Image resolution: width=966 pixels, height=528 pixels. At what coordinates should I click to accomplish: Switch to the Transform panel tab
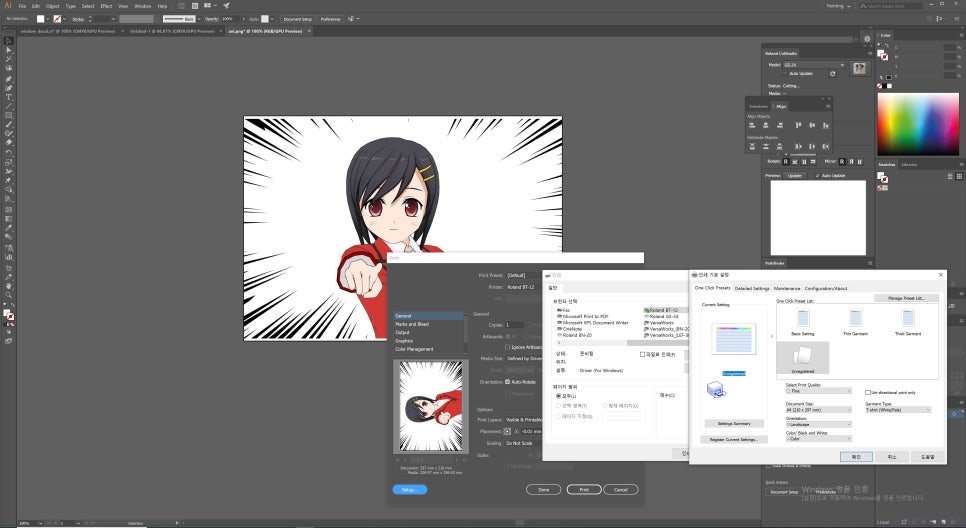coord(758,107)
